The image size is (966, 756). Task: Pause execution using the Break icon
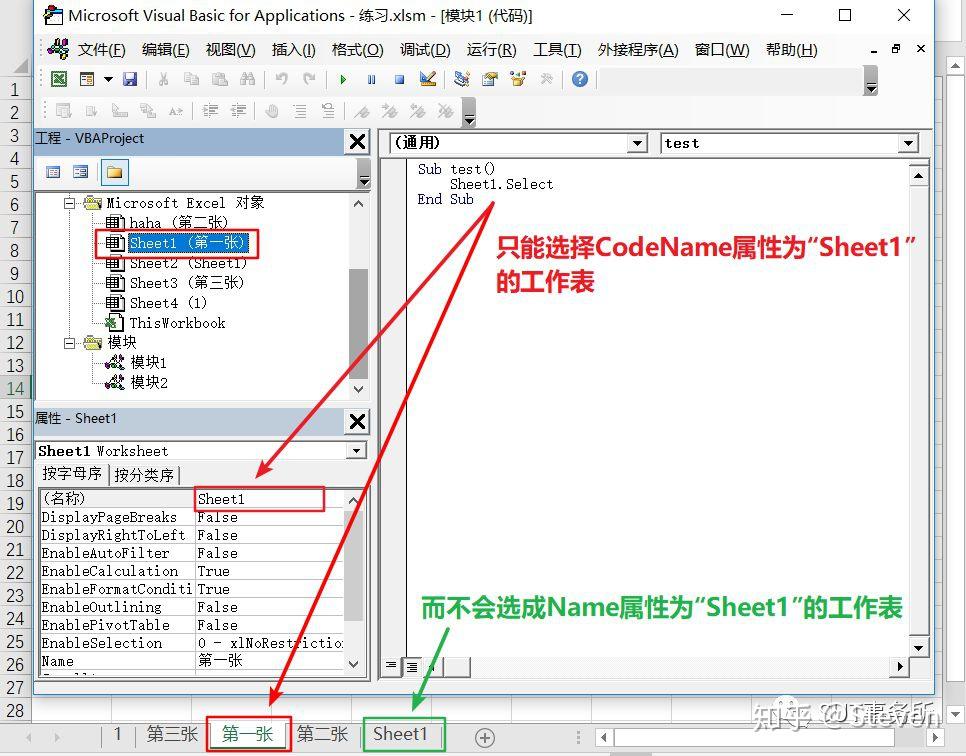[371, 78]
